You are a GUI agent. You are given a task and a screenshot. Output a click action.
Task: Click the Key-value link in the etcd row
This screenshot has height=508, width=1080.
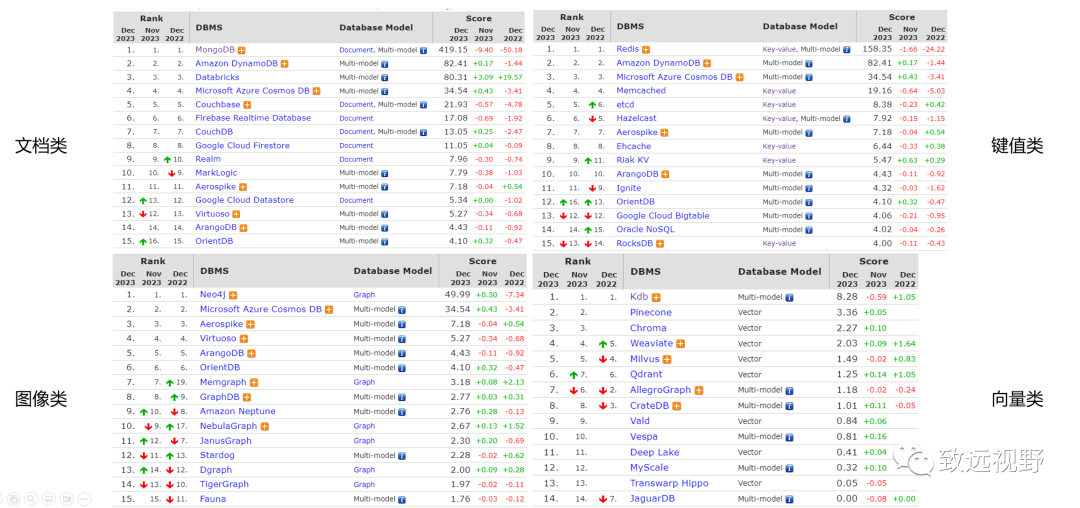tap(779, 104)
